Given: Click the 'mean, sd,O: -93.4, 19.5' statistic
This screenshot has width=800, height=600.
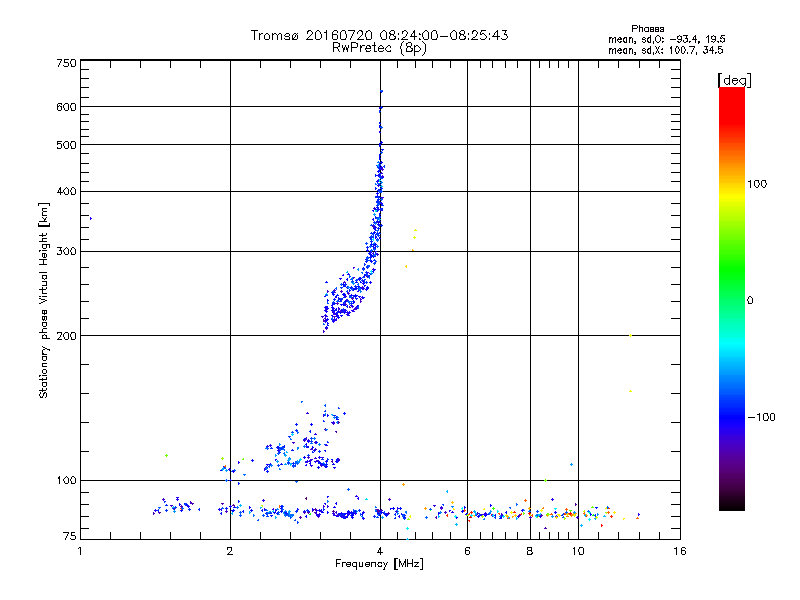Looking at the screenshot, I should (x=666, y=39).
